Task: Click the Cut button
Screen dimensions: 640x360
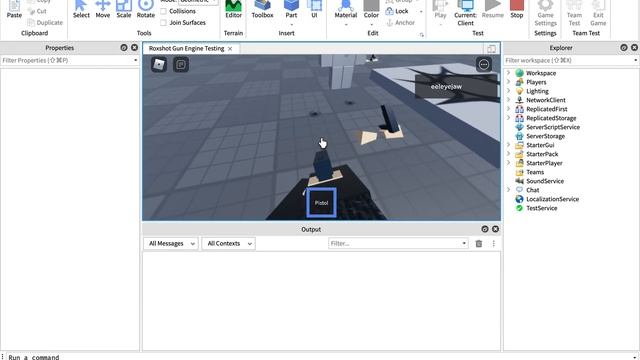Action: (x=37, y=11)
